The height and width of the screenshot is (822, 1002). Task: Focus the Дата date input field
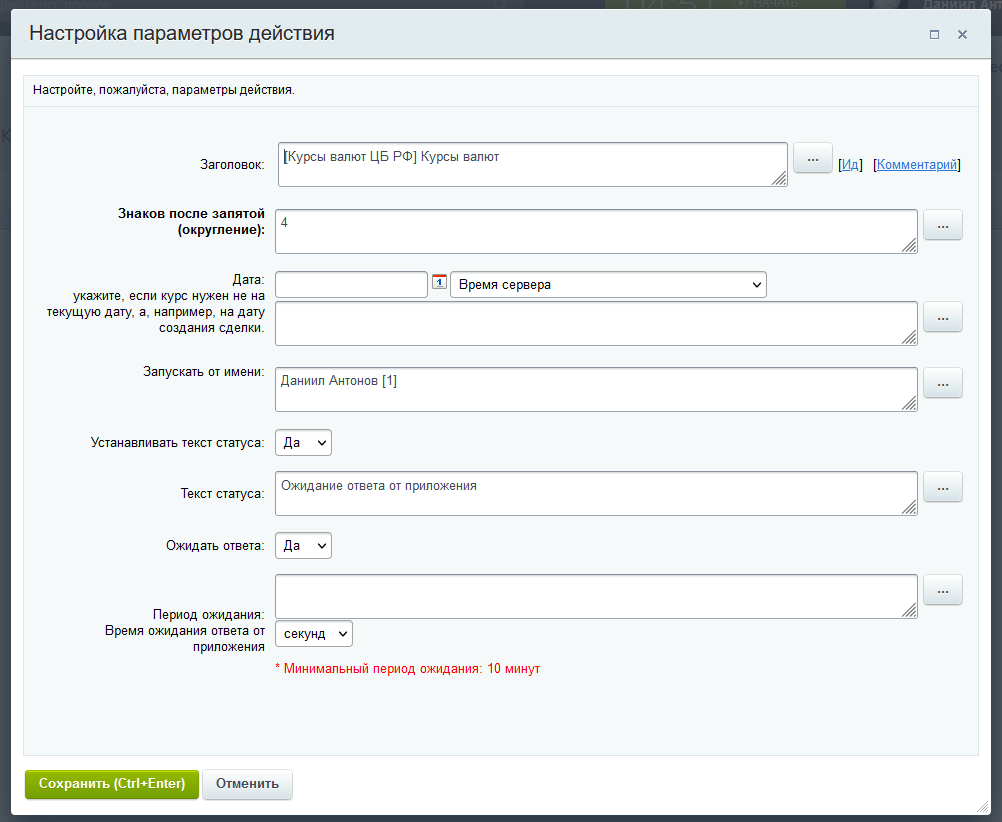351,285
